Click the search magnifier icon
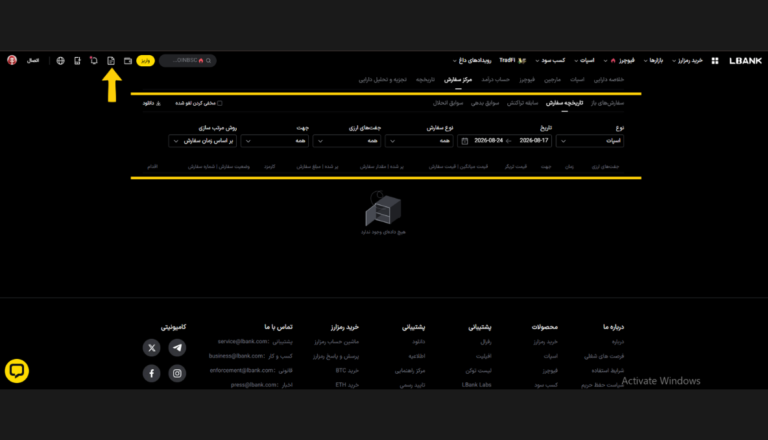Viewport: 768px width, 440px height. click(x=209, y=61)
